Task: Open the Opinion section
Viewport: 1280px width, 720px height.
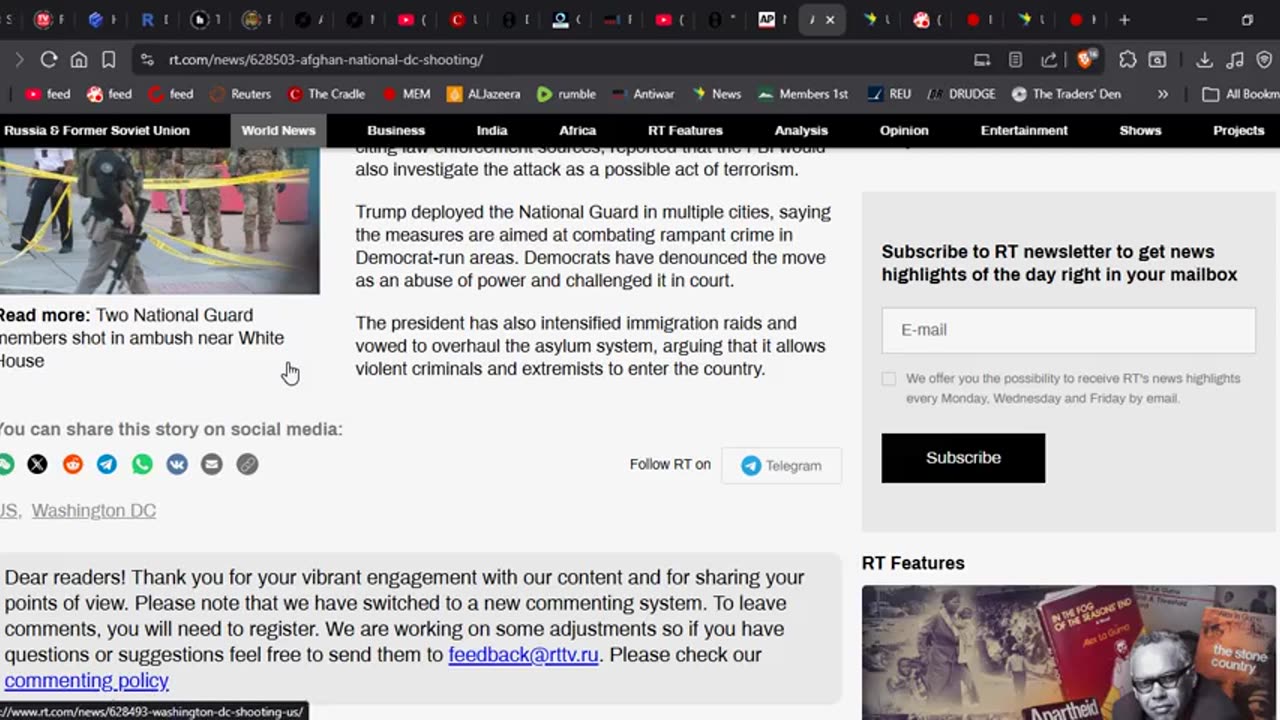Action: 904,130
